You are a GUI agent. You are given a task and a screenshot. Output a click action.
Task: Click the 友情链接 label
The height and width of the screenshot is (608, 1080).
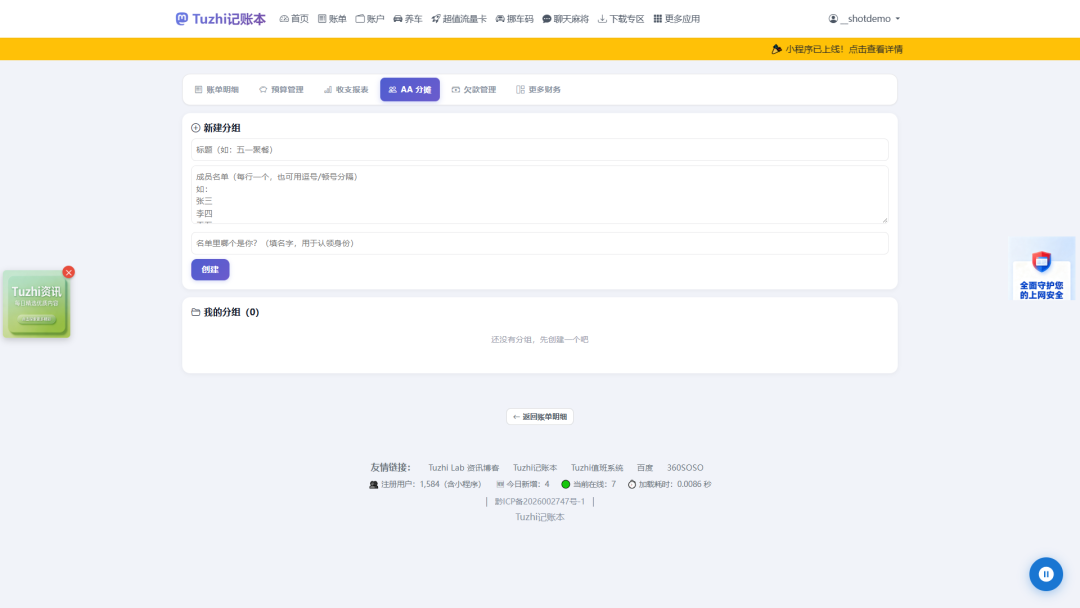click(x=390, y=468)
